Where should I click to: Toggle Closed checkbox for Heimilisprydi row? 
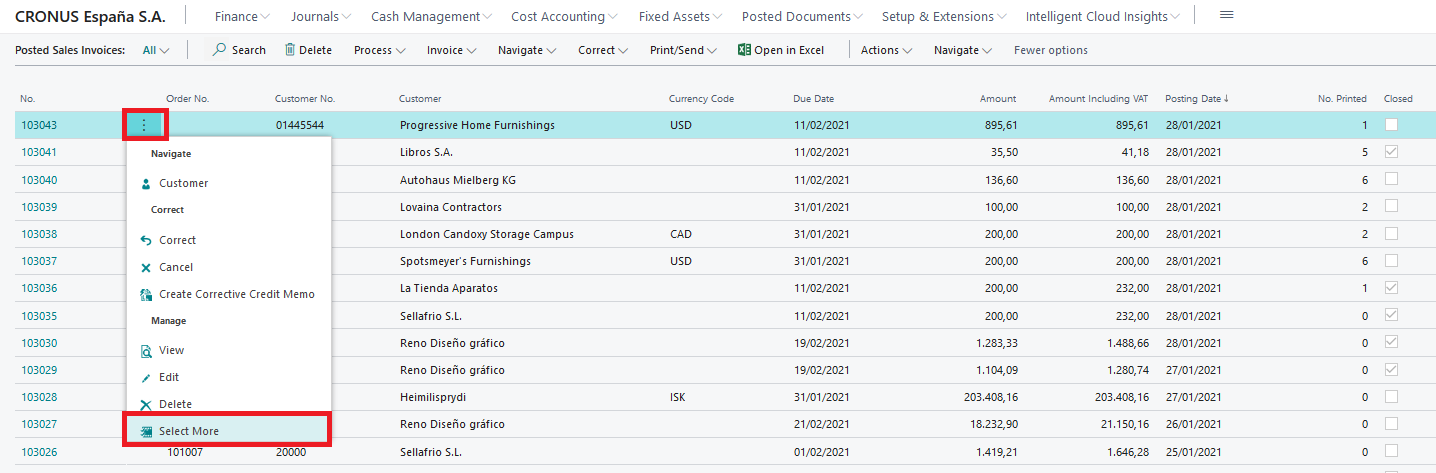click(x=1391, y=396)
